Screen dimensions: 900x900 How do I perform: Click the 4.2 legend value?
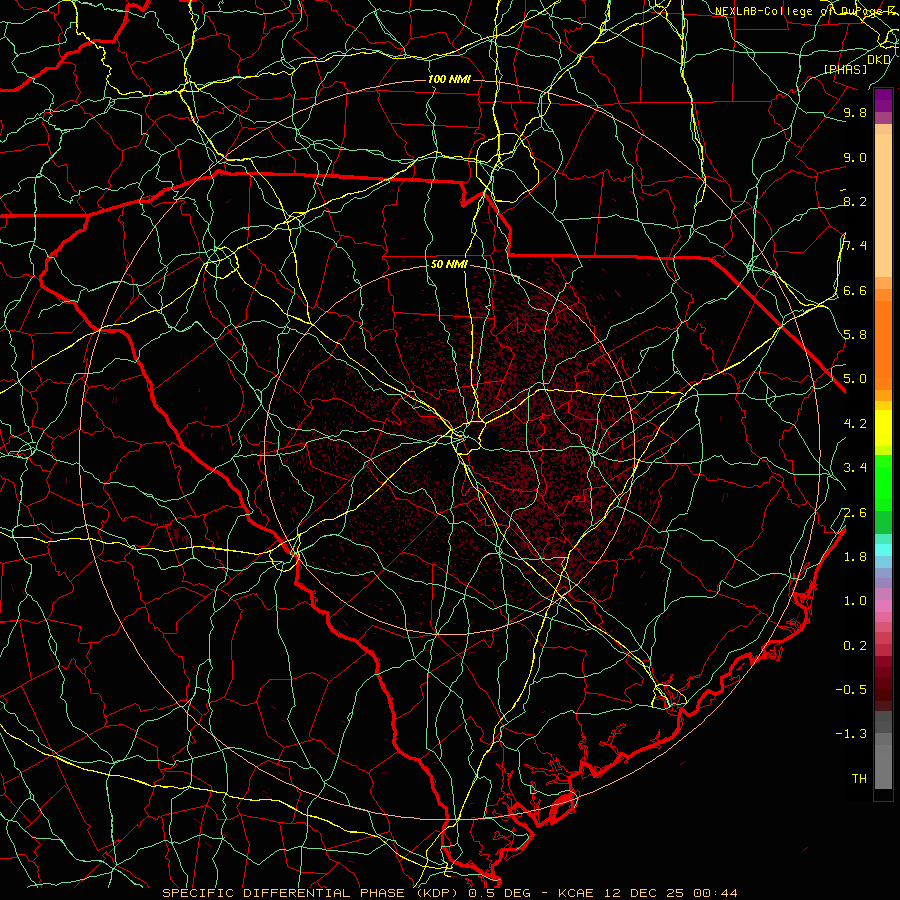tap(855, 424)
